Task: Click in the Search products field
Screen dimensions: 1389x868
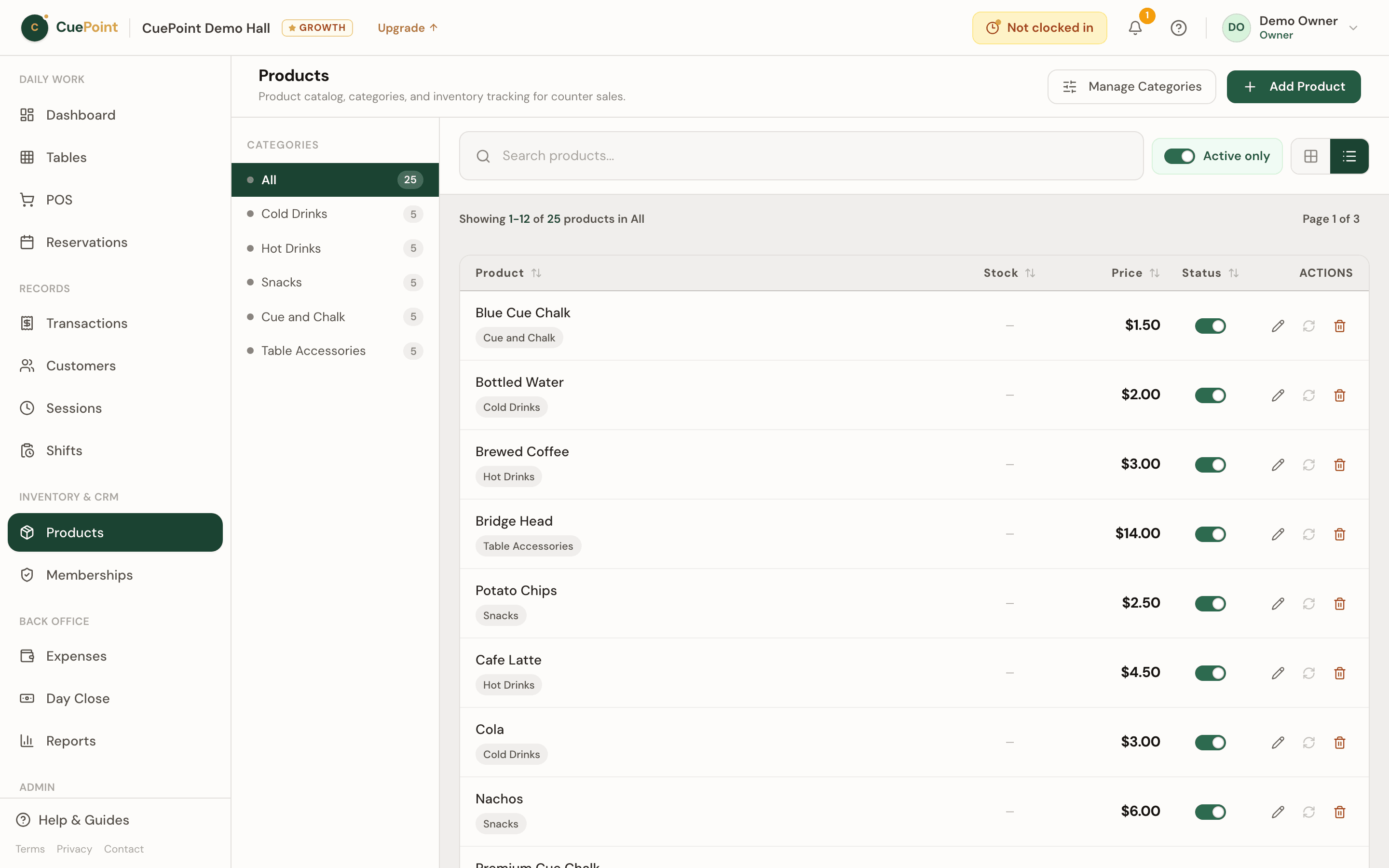Action: pos(801,156)
